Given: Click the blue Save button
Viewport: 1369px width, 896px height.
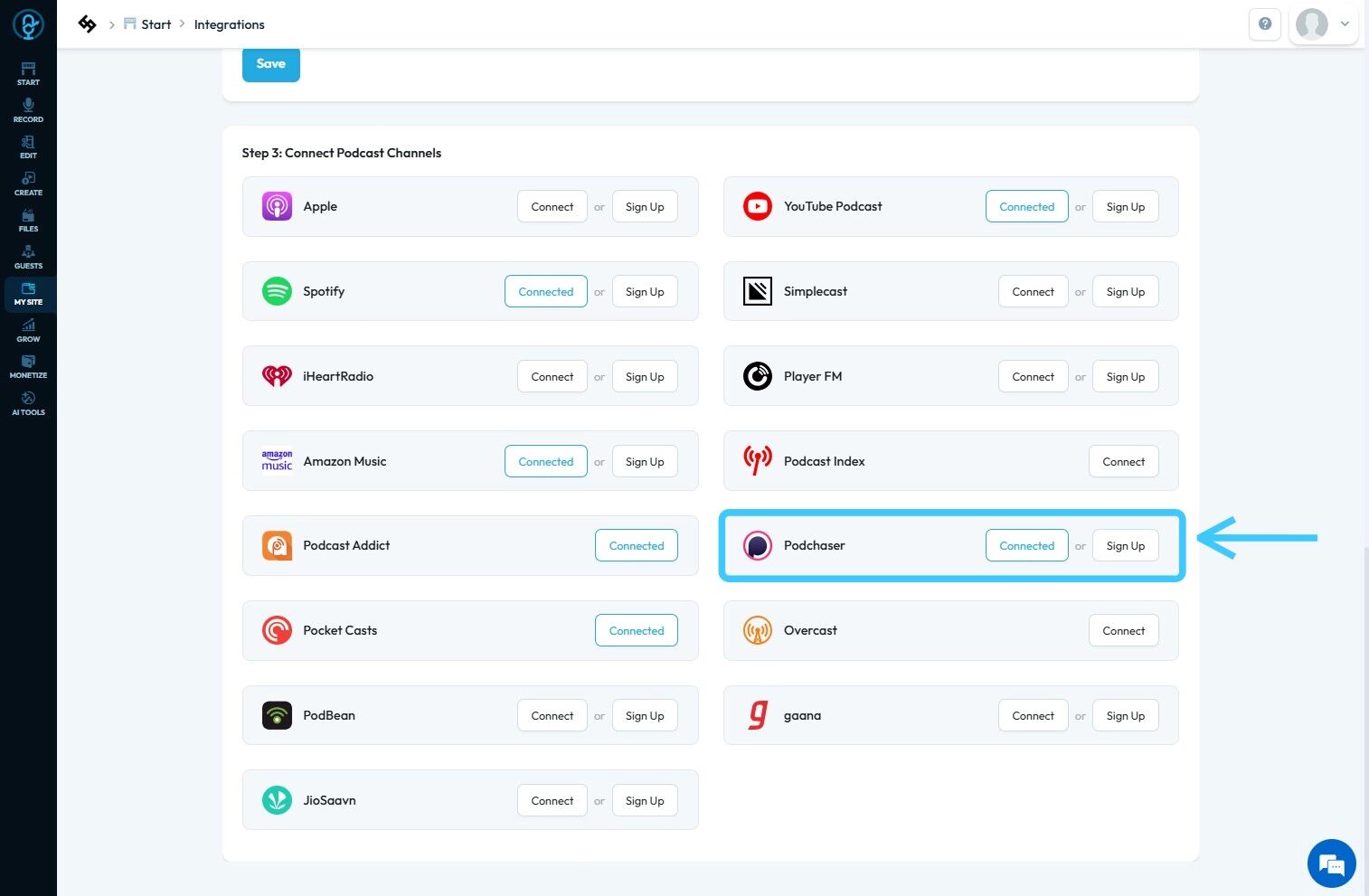Looking at the screenshot, I should [x=271, y=64].
